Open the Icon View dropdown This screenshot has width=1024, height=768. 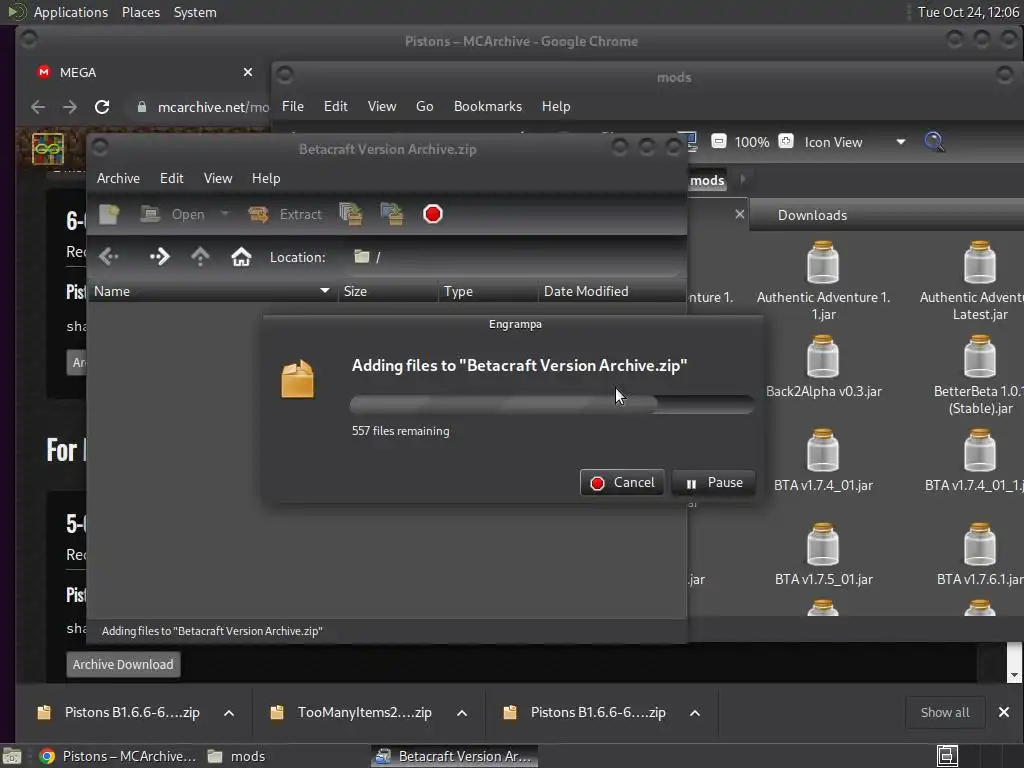pyautogui.click(x=854, y=142)
